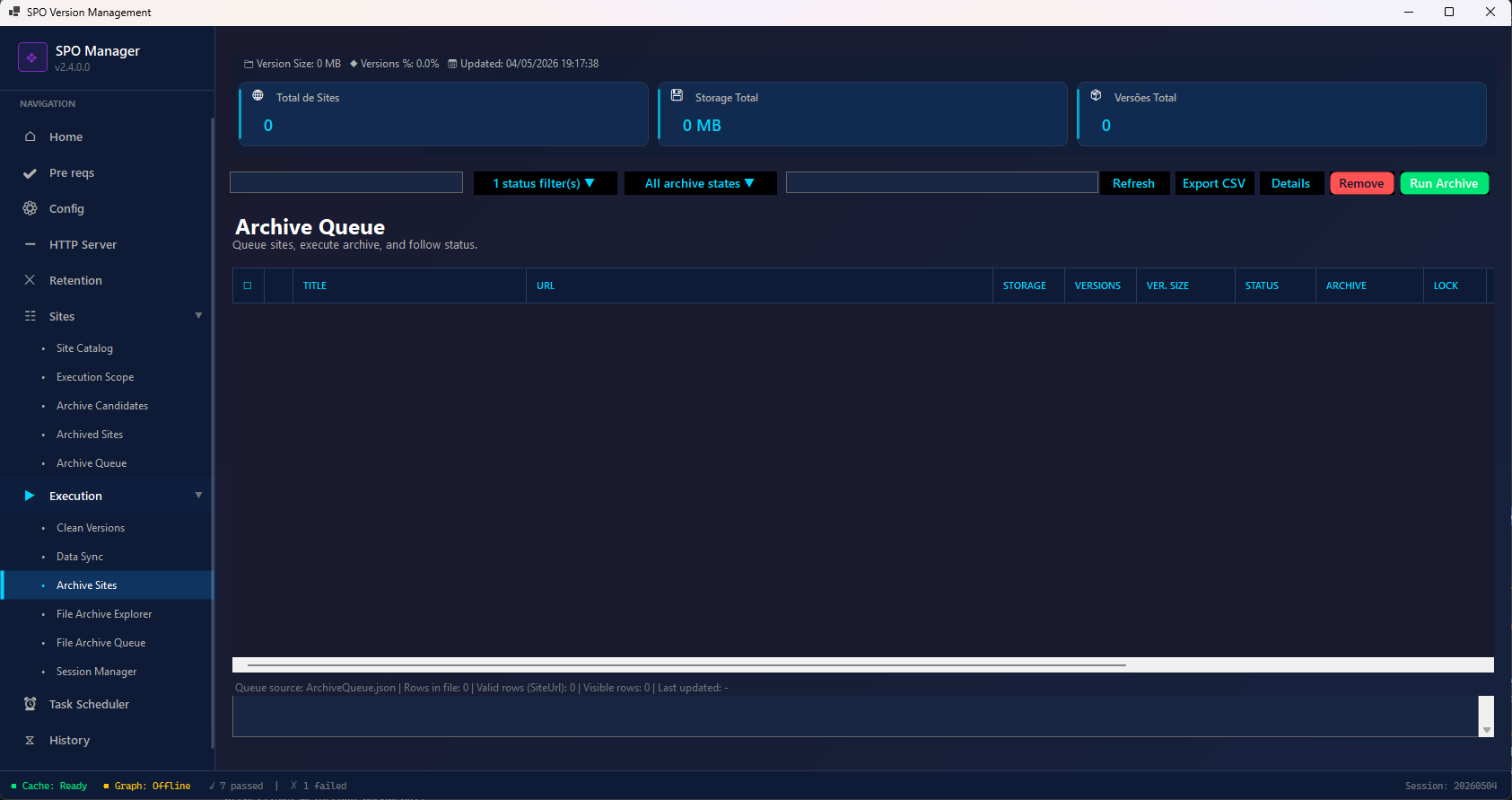Image resolution: width=1512 pixels, height=800 pixels.
Task: Click the Config gear icon
Action: click(x=31, y=208)
